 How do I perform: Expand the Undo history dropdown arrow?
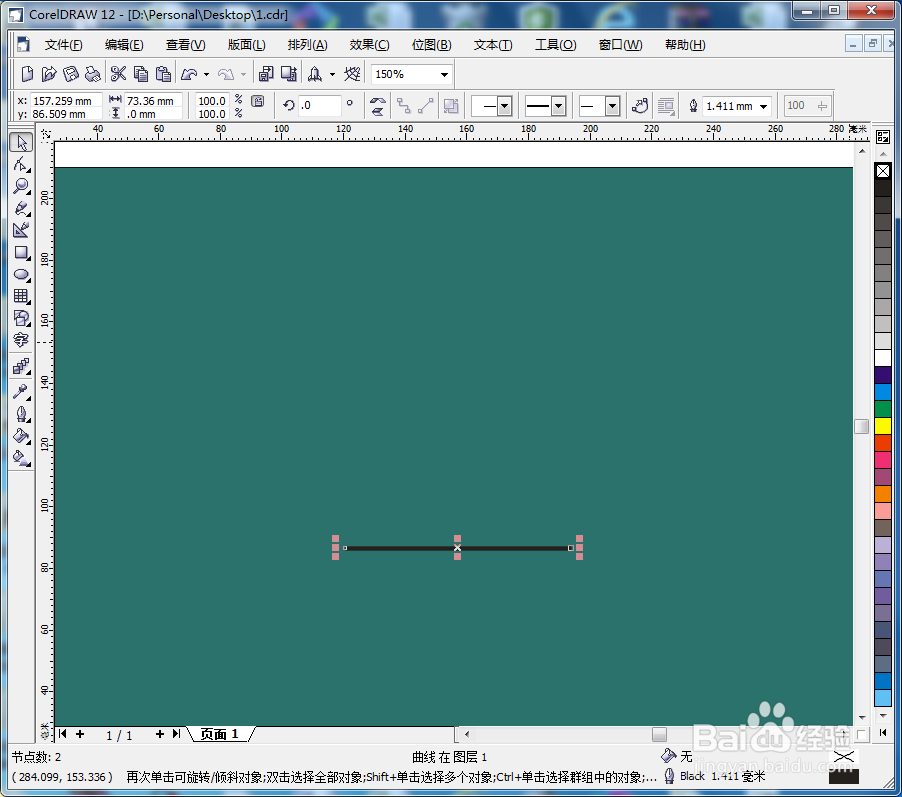(x=207, y=74)
